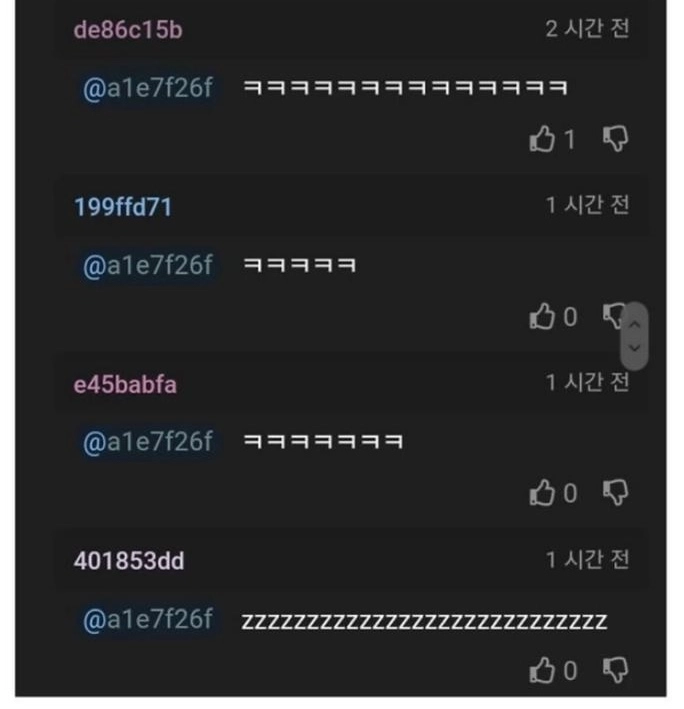Downvote the comment from 199ffd71

point(613,316)
